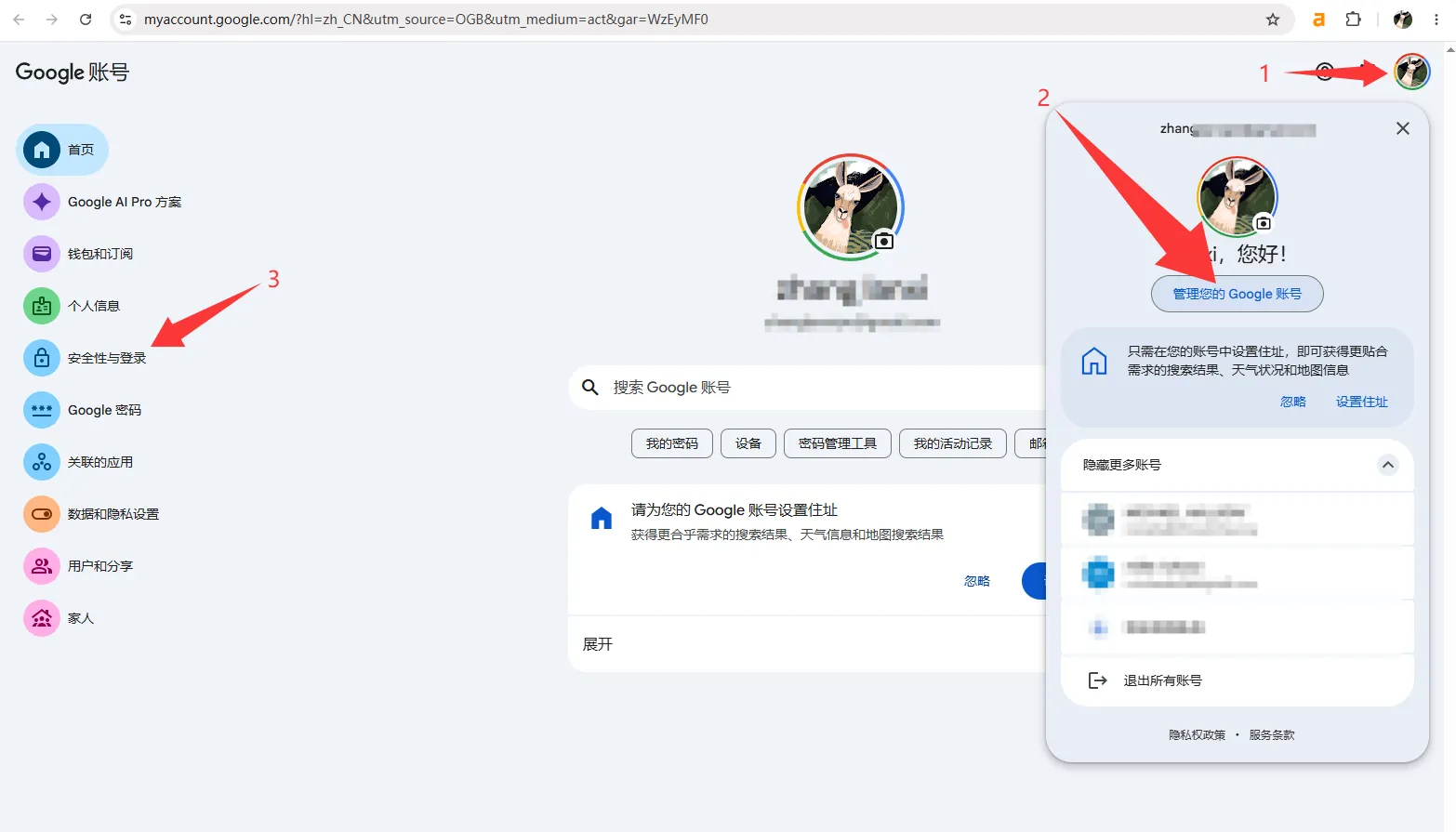
Task: Select the second account with blue avatar
Action: pyautogui.click(x=1238, y=573)
